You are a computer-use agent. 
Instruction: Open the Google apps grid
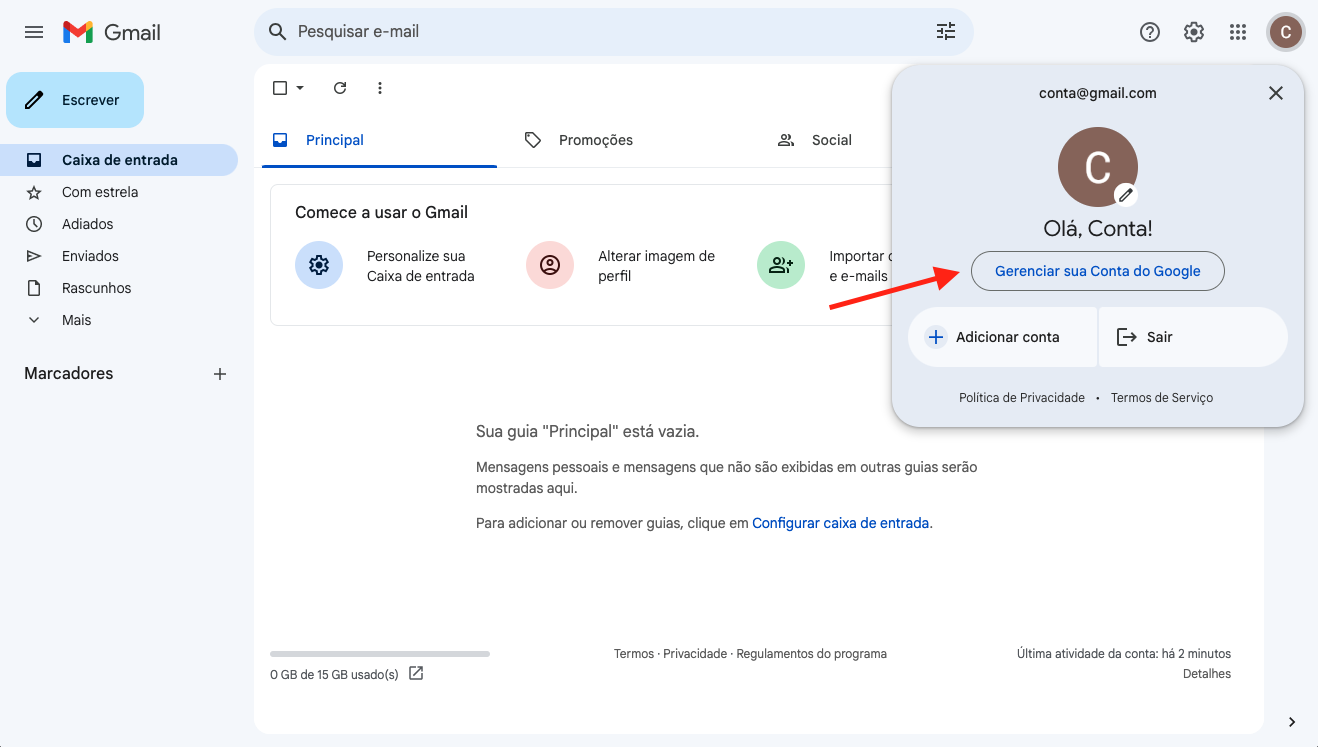click(1238, 32)
